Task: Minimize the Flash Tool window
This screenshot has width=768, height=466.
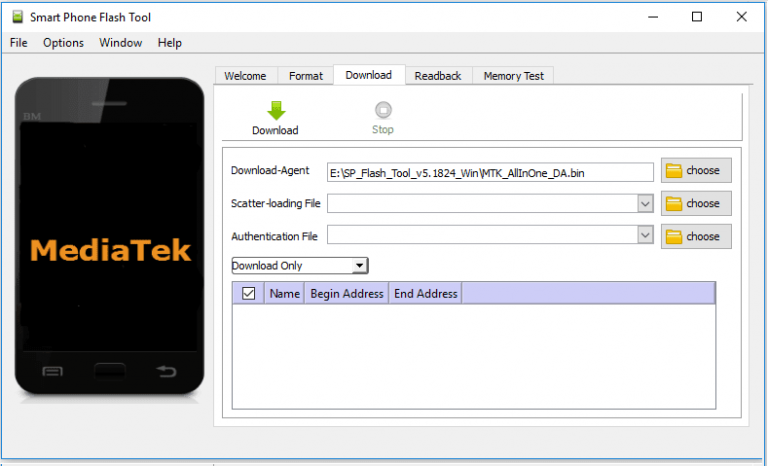Action: tap(653, 17)
